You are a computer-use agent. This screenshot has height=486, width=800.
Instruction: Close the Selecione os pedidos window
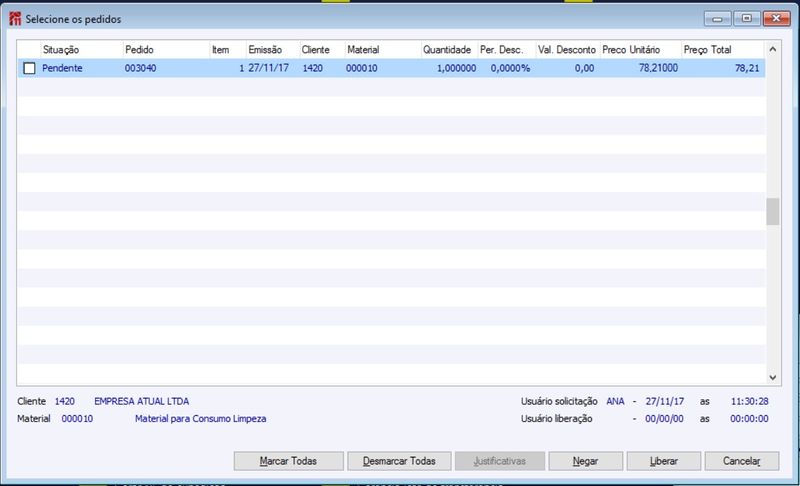pos(777,19)
